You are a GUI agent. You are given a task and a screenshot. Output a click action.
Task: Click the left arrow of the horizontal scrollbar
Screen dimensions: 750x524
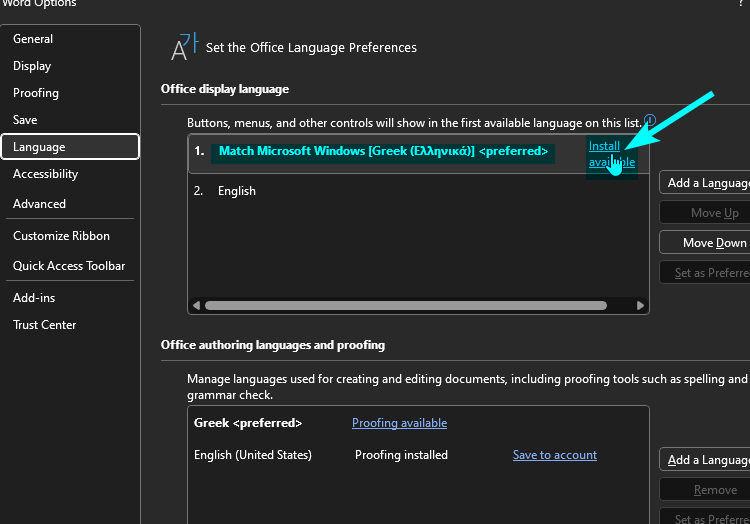pyautogui.click(x=196, y=306)
